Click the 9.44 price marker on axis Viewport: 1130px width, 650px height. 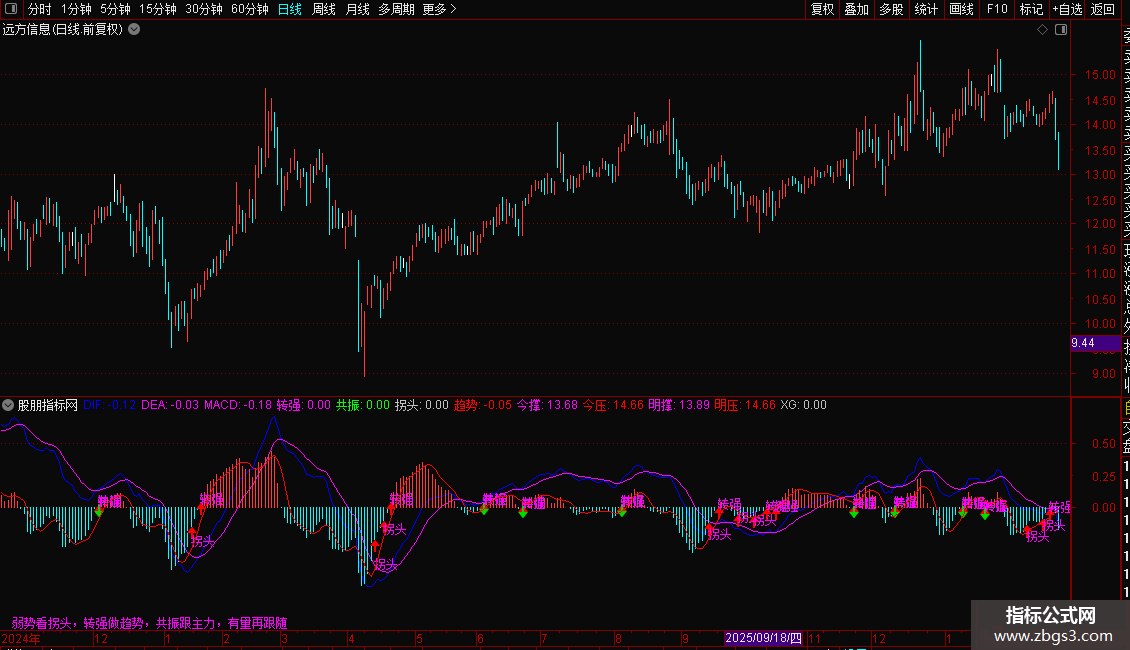coord(1095,343)
